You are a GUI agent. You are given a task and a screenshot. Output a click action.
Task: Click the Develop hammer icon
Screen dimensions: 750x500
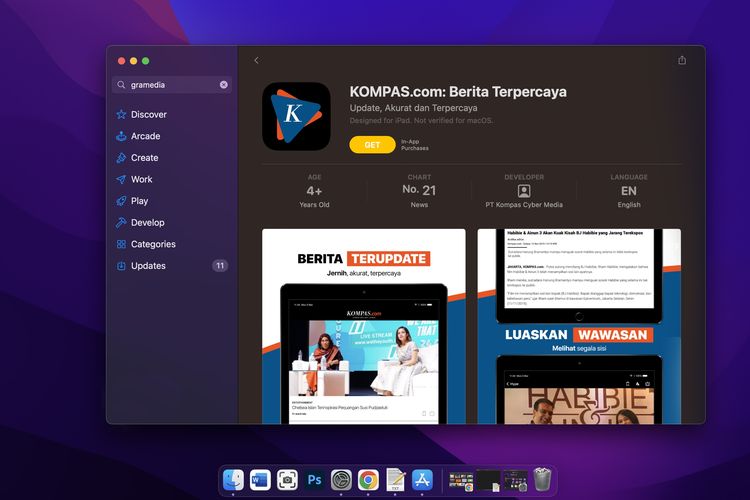click(121, 222)
